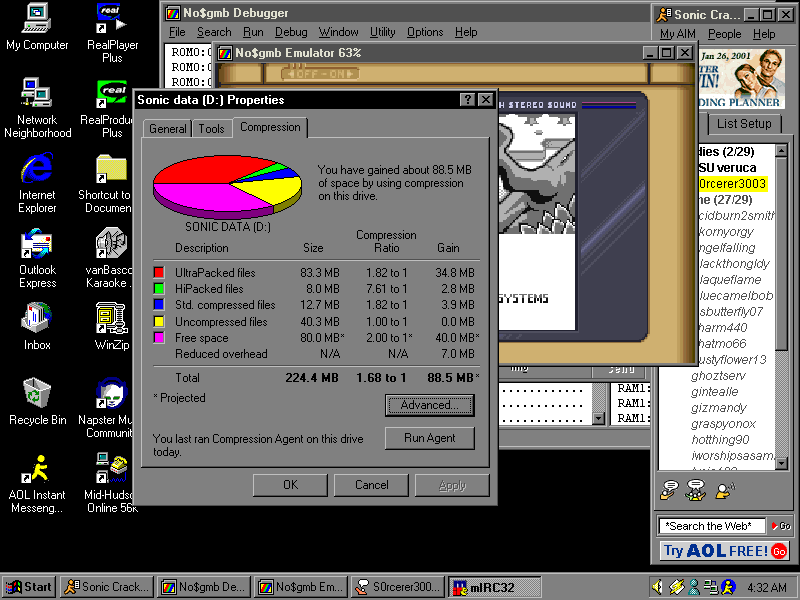
Task: Select the Internet Explorer desktop icon
Action: click(37, 169)
